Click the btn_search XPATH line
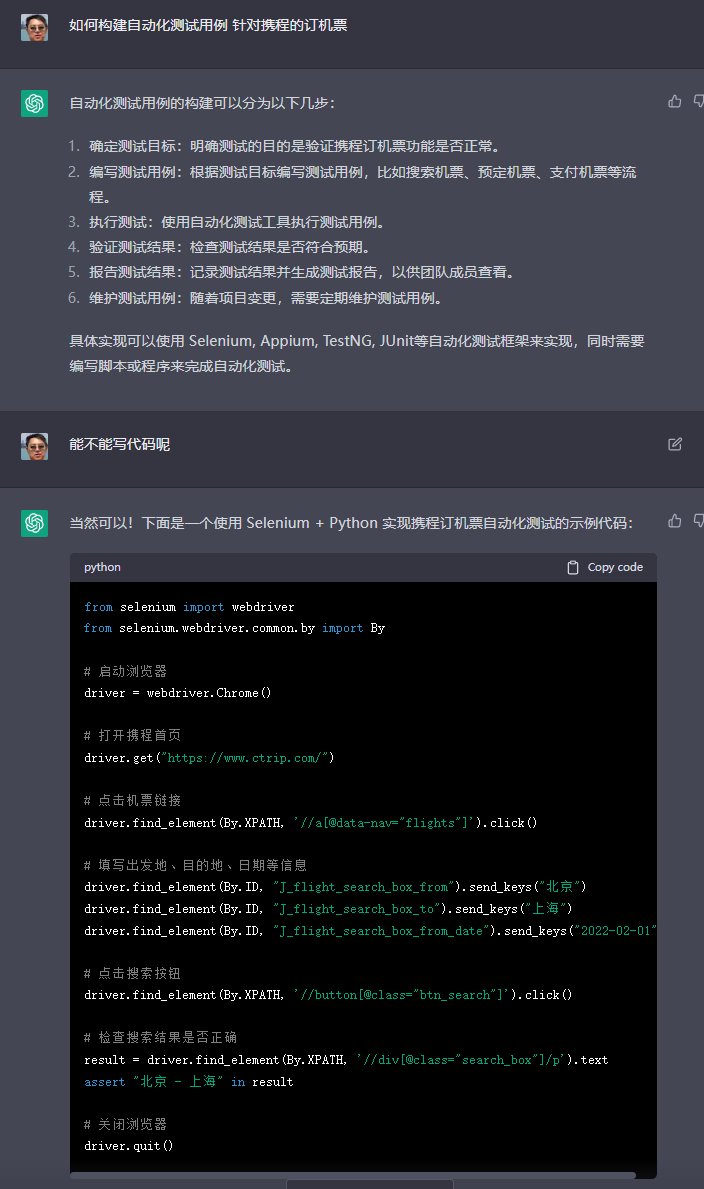 click(328, 995)
